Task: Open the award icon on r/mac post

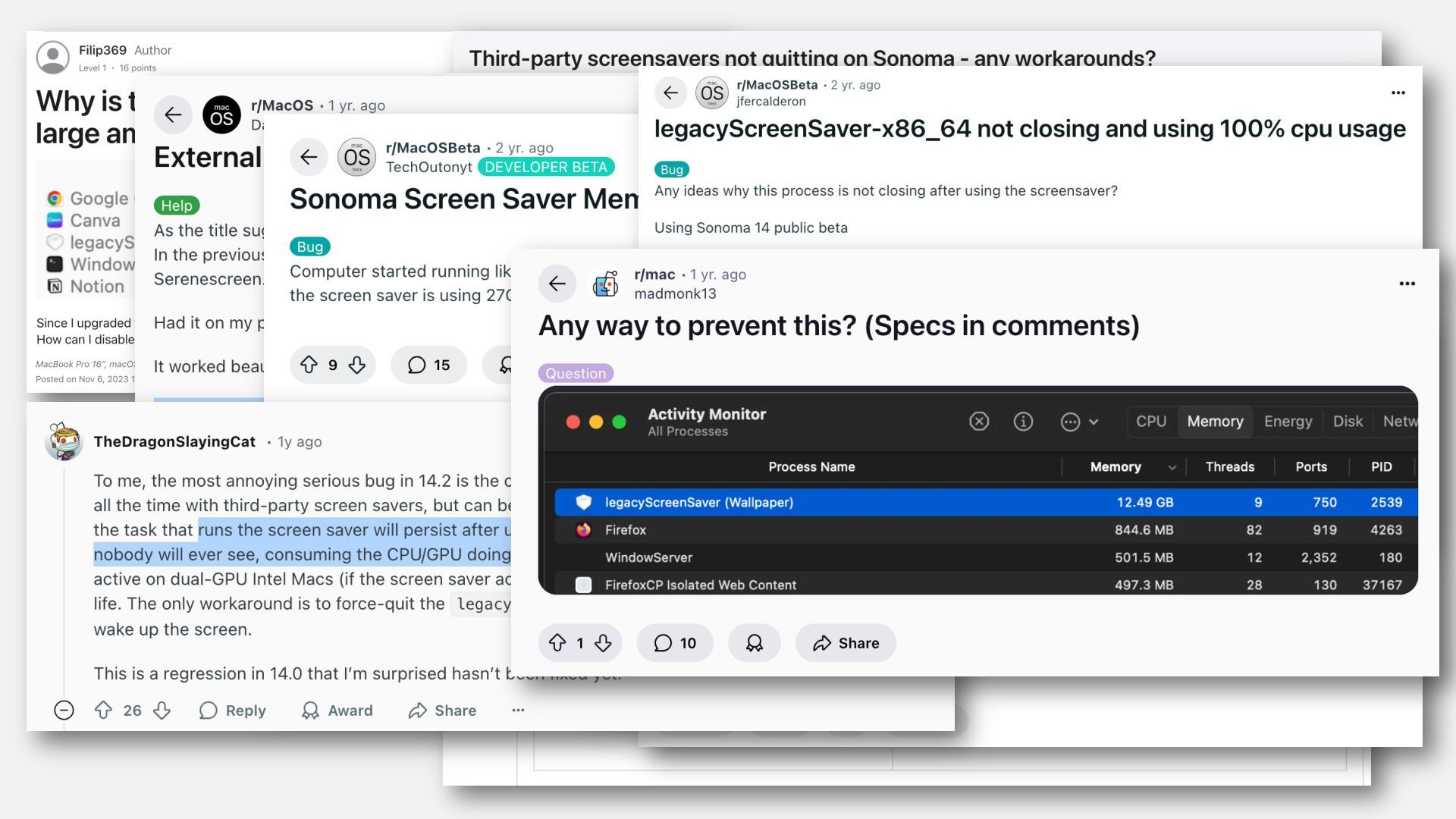Action: pos(754,643)
